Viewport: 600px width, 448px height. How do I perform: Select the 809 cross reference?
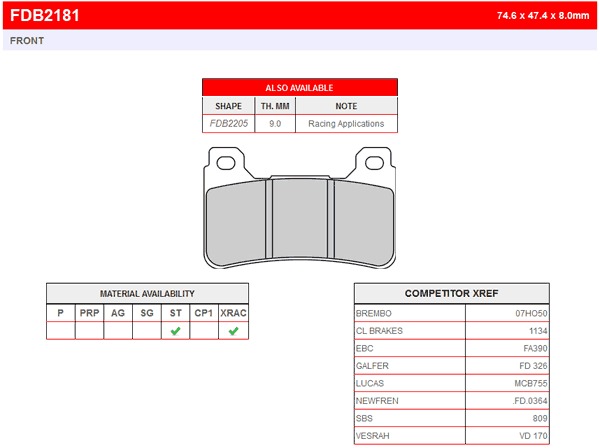tap(540, 419)
